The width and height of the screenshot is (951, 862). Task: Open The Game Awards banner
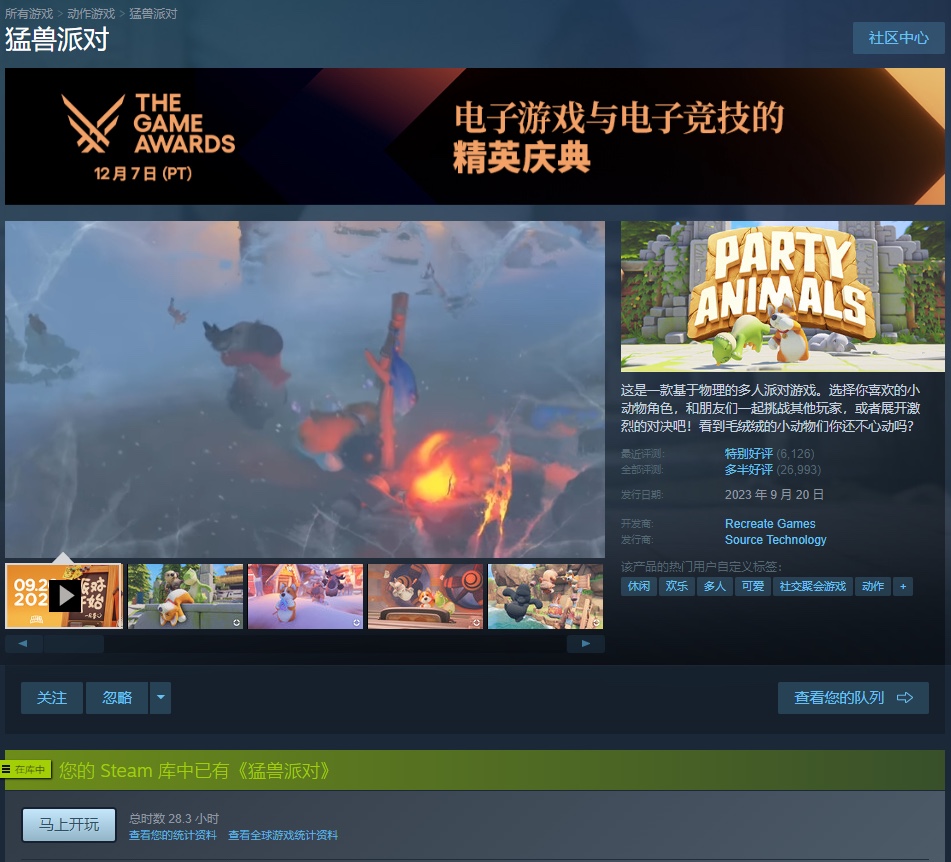pos(475,136)
